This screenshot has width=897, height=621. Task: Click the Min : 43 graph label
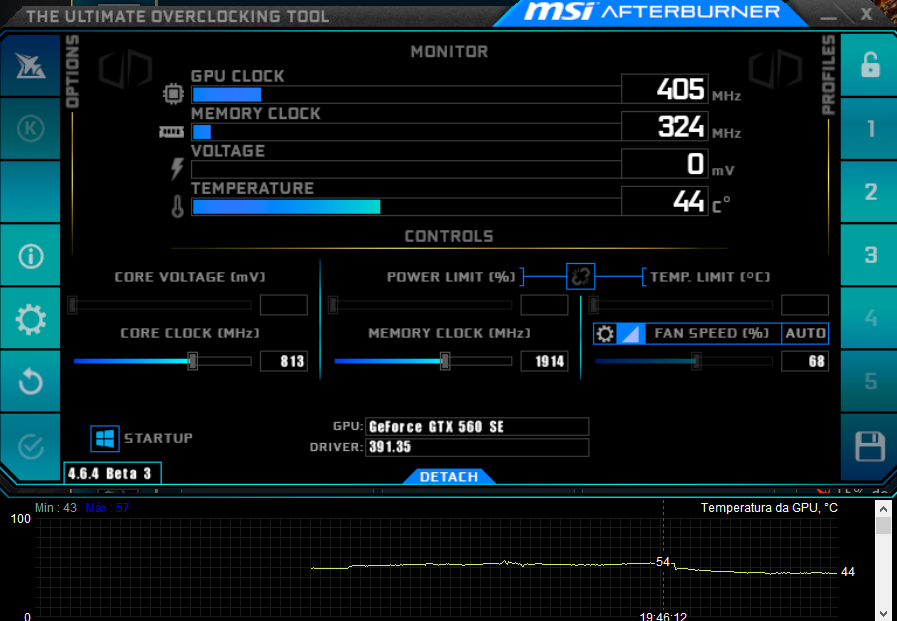pyautogui.click(x=55, y=508)
